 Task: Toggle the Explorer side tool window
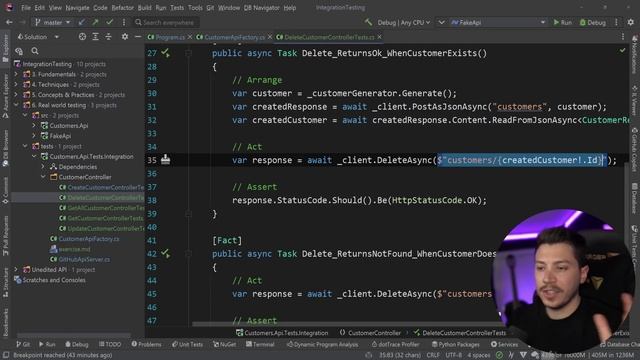pyautogui.click(x=5, y=48)
